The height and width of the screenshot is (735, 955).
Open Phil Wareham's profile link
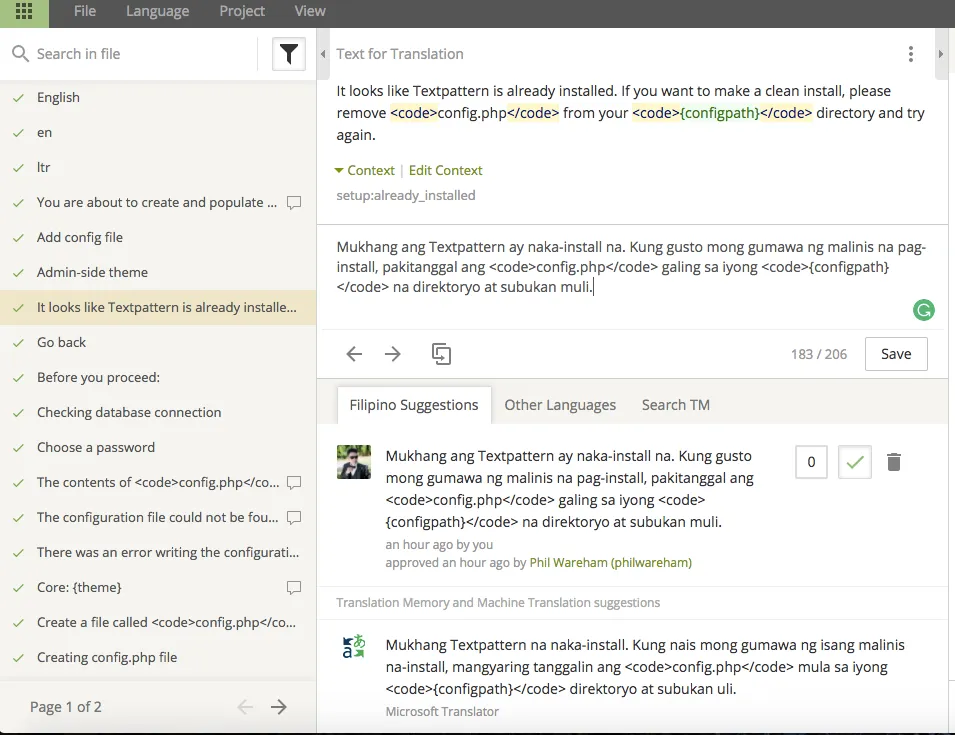[x=610, y=563]
